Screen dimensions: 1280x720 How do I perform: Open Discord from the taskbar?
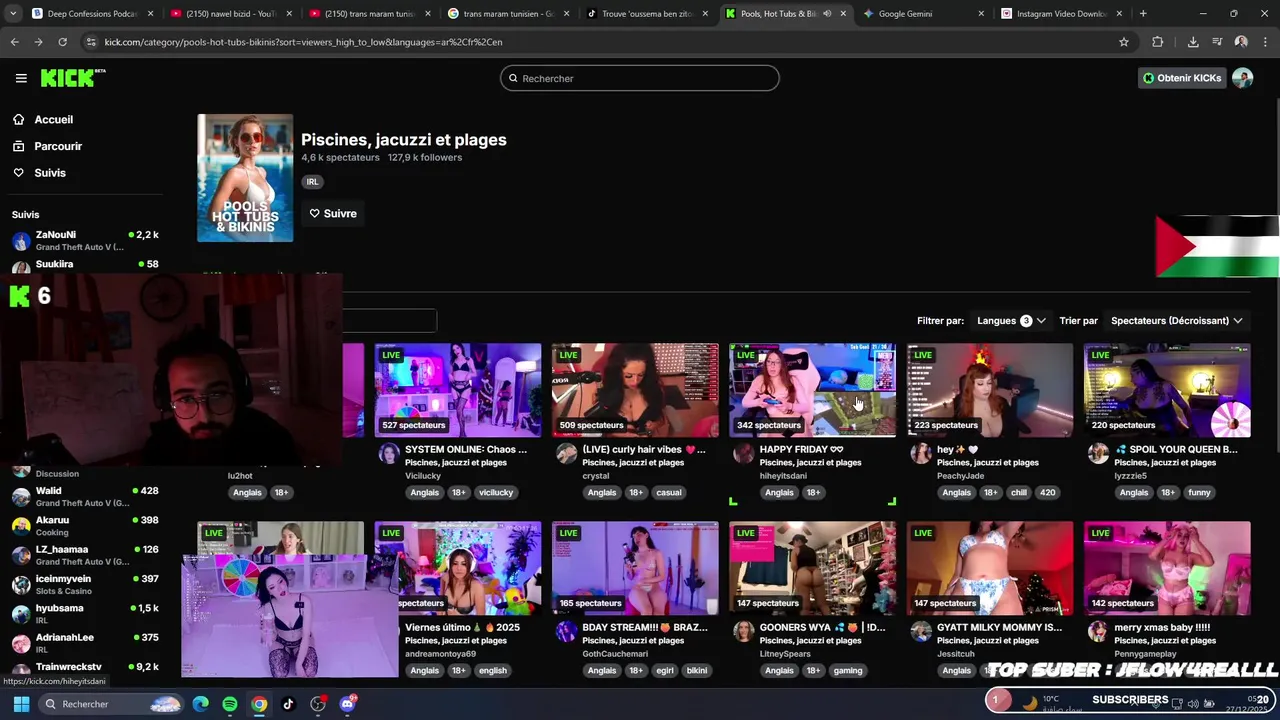point(347,704)
